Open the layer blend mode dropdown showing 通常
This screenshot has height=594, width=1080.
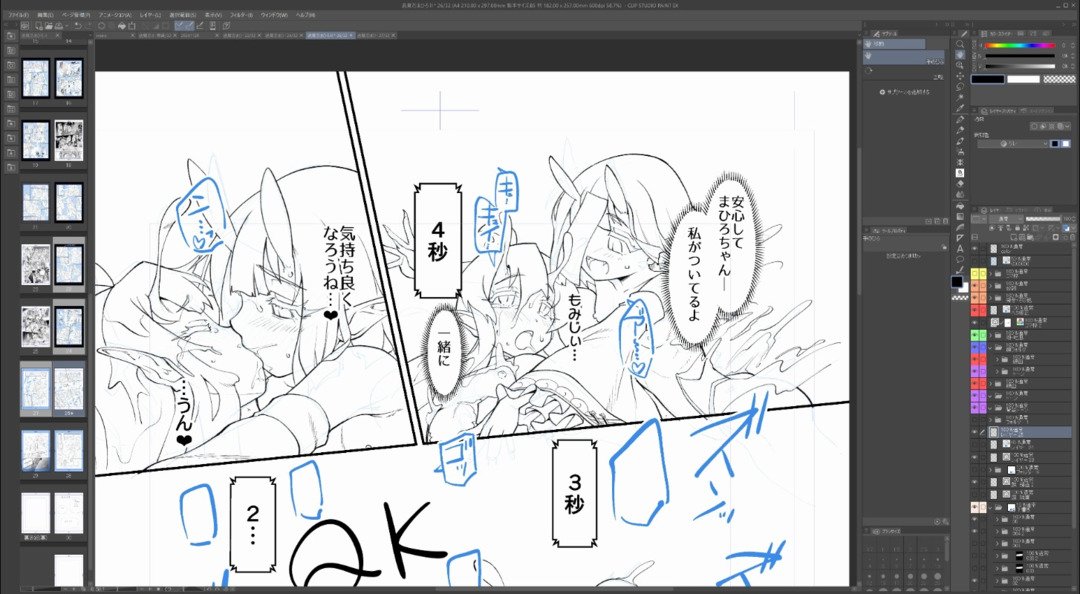(1001, 217)
